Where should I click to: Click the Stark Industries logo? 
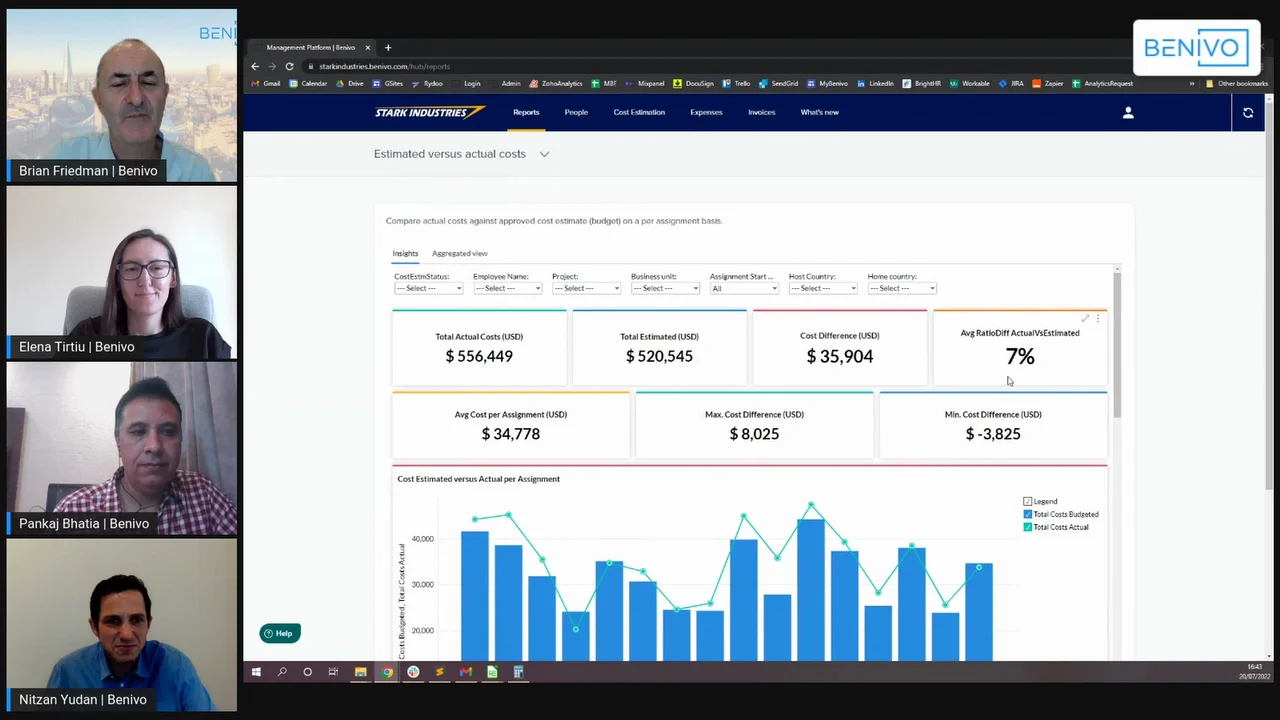pos(430,112)
